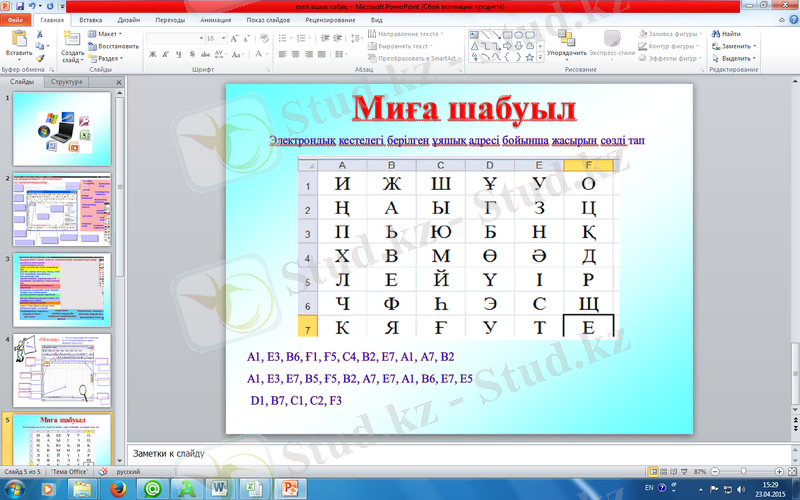Open the Заменить replace dropdown
800x500 pixels.
[733, 46]
